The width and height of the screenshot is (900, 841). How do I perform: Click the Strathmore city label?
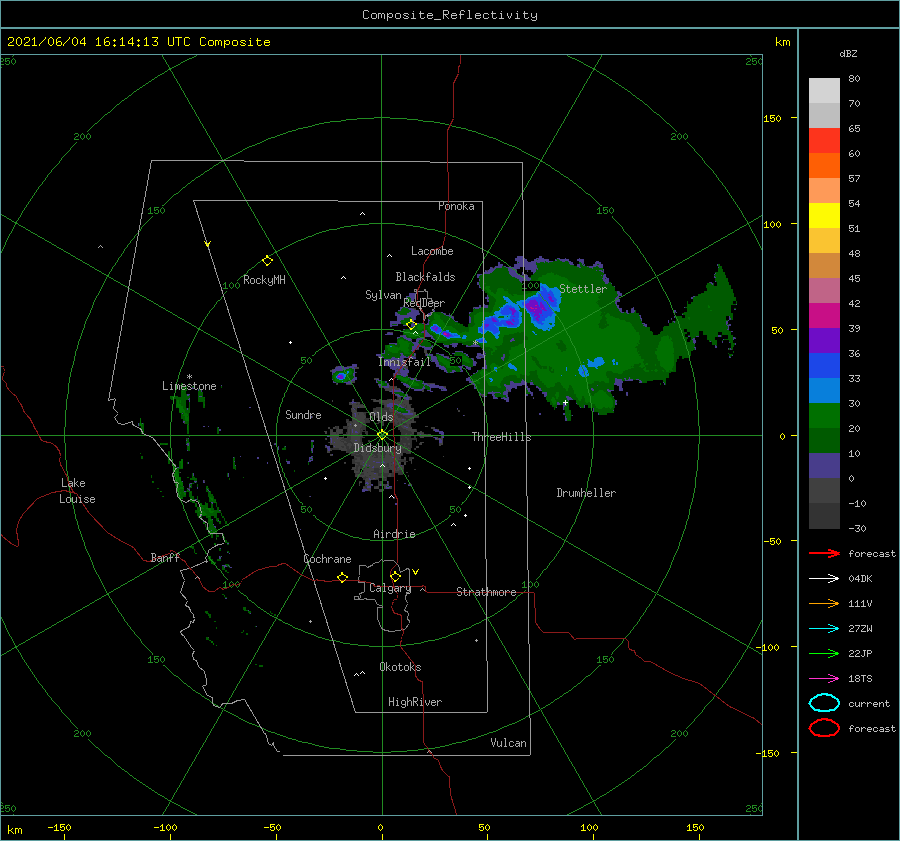486,592
